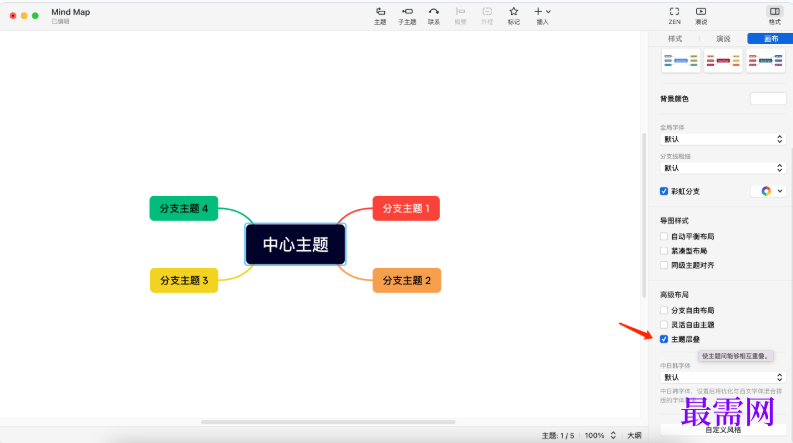793x443 pixels.
Task: Uncheck the 彩虹分支 rainbow branch checkbox
Action: [x=664, y=191]
